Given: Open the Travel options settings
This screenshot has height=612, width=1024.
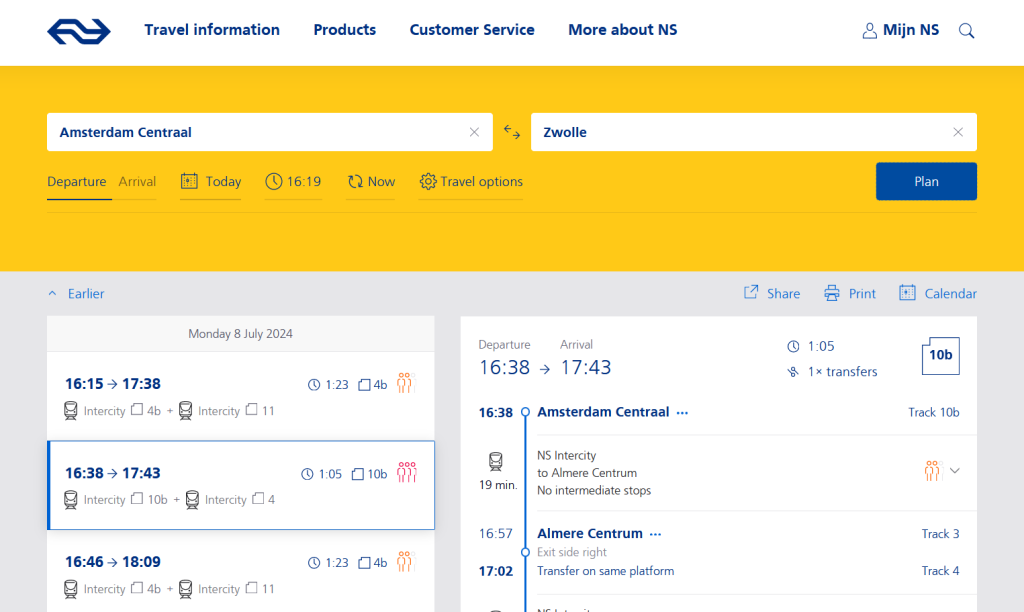Looking at the screenshot, I should click(471, 182).
